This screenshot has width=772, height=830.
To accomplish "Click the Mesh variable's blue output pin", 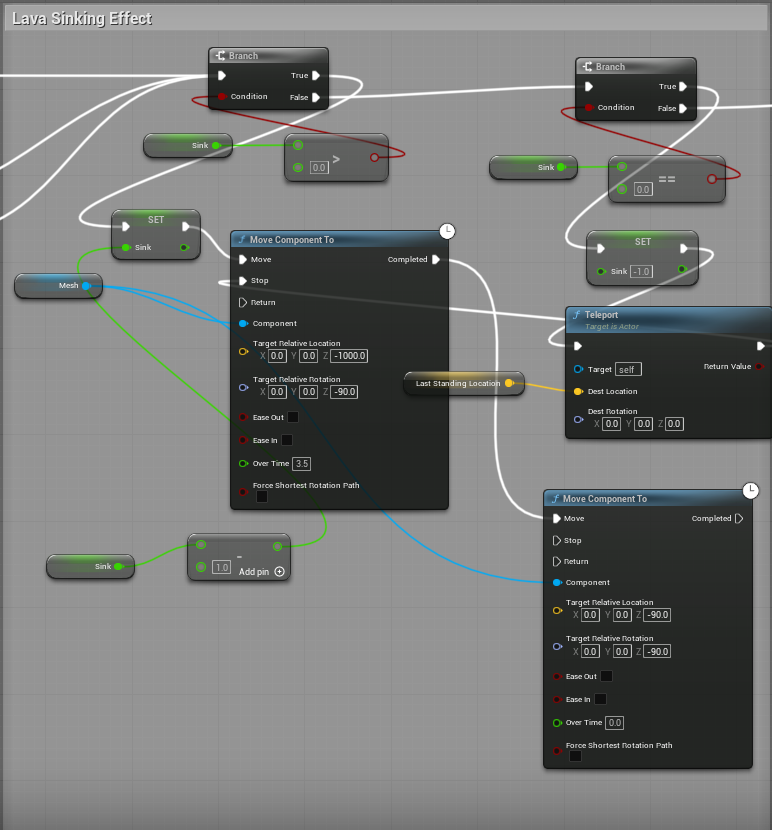I will tap(86, 286).
